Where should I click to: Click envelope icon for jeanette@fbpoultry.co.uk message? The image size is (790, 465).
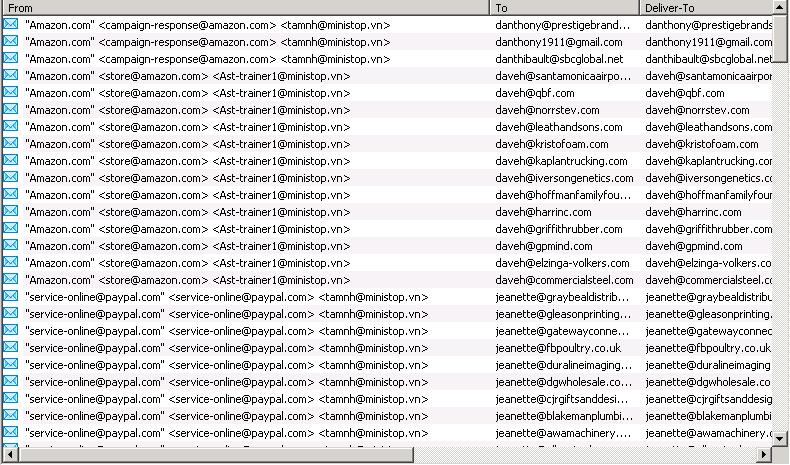click(11, 347)
